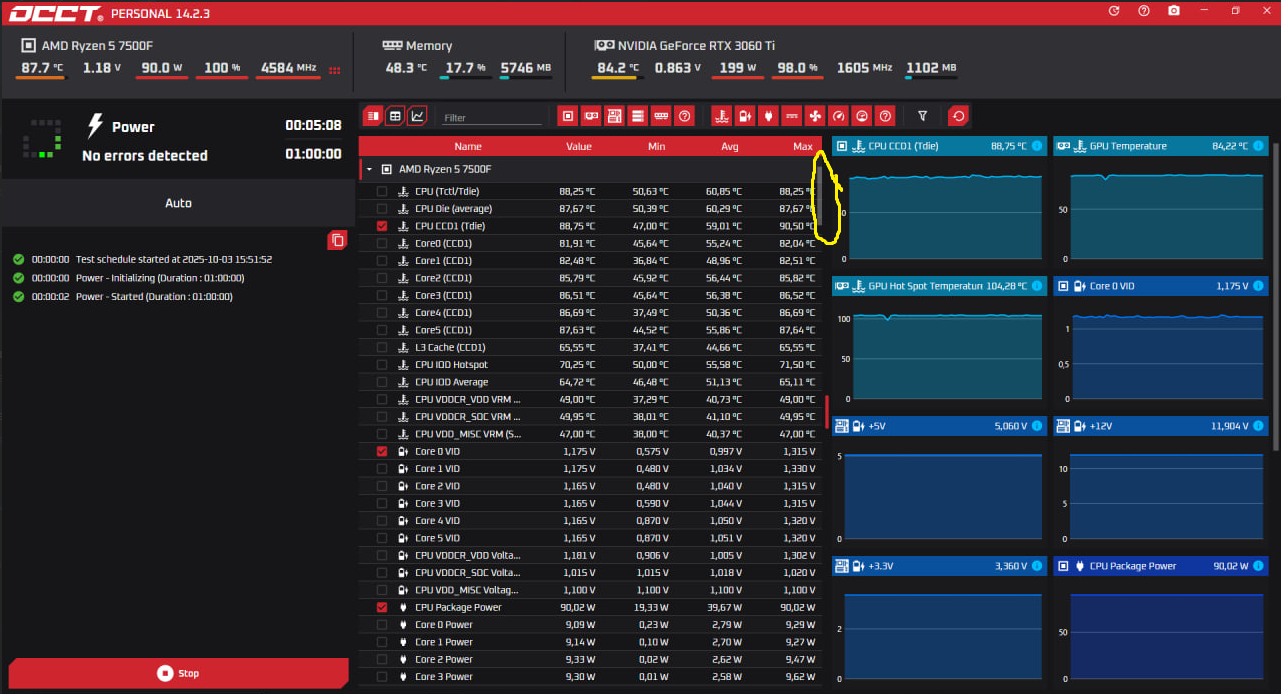This screenshot has width=1281, height=694.
Task: Reset min/max values with the refresh icon
Action: tap(958, 116)
